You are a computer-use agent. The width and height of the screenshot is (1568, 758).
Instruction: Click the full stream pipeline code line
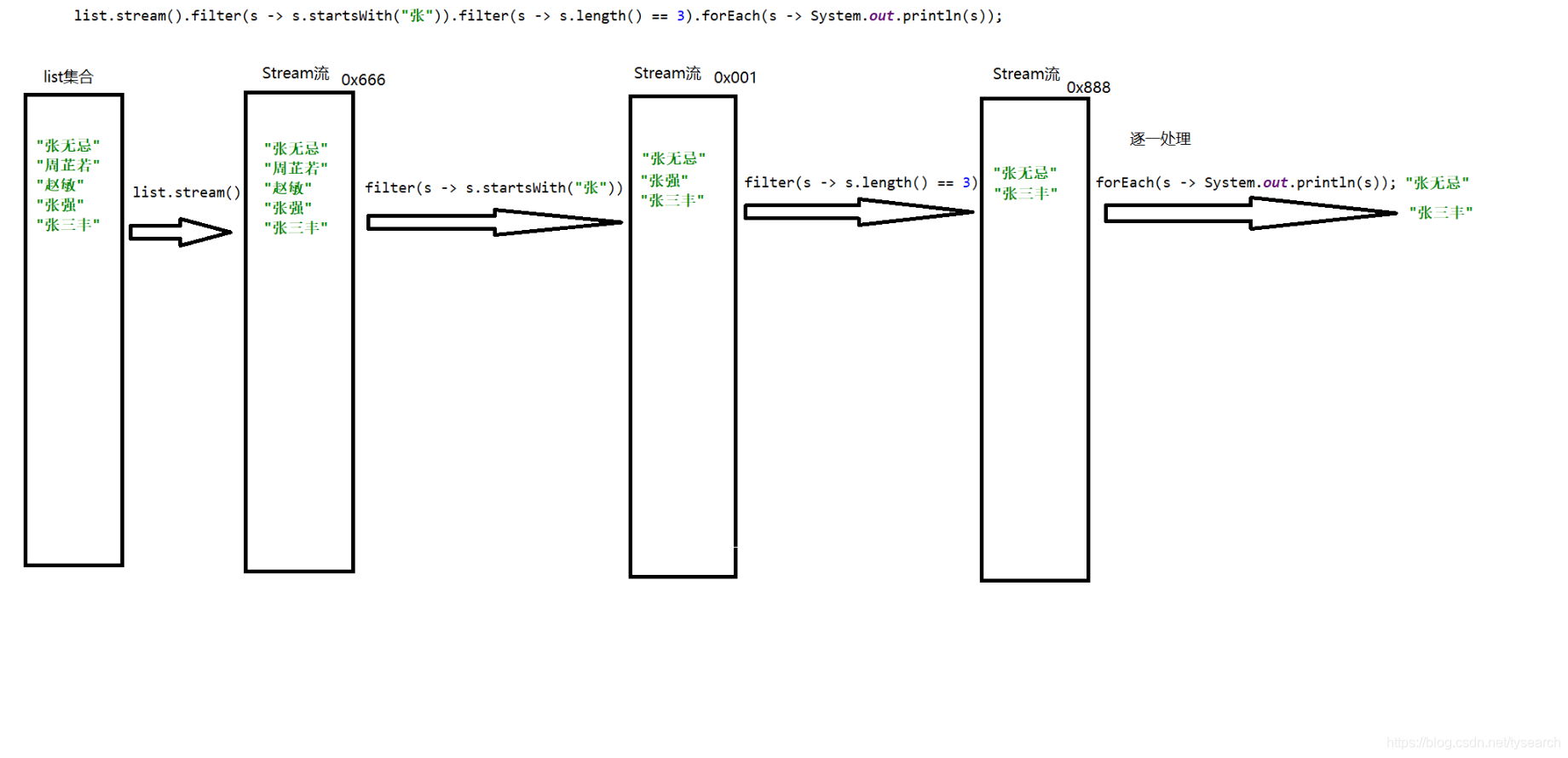coord(538,15)
